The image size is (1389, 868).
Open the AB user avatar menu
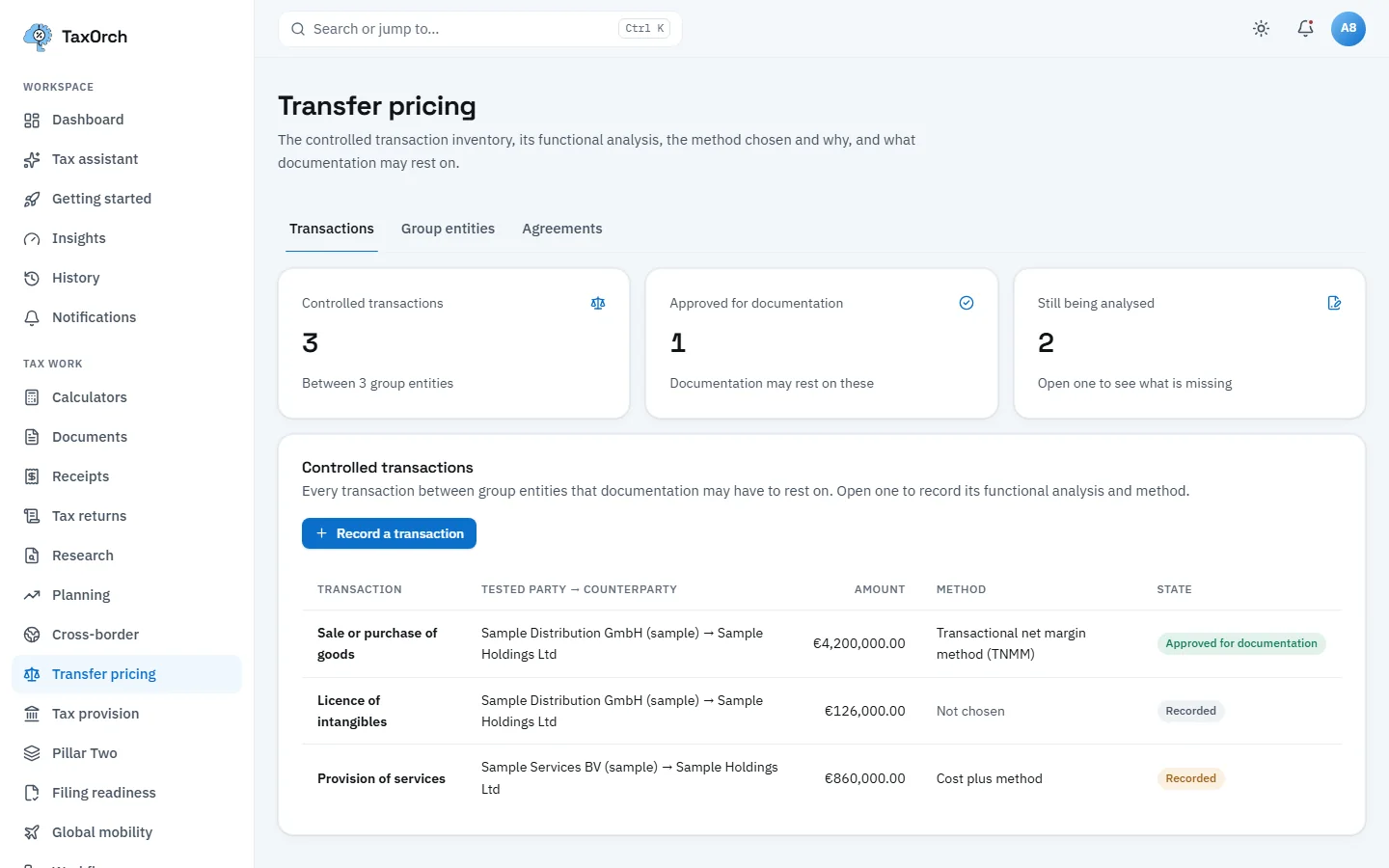[x=1348, y=29]
